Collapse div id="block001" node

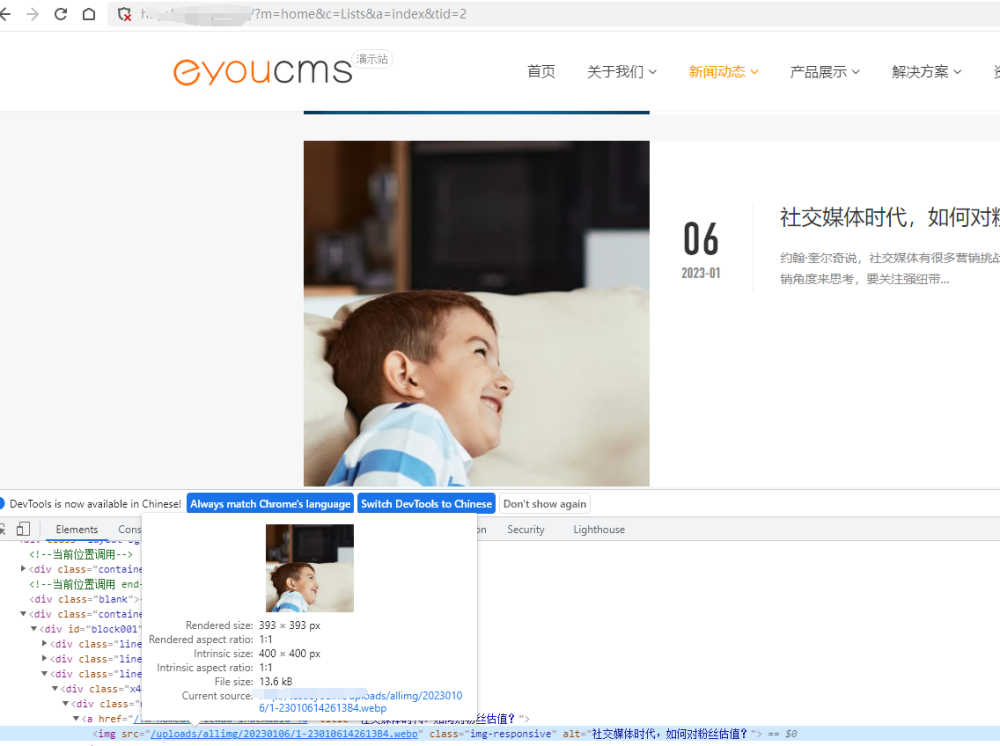coord(34,629)
